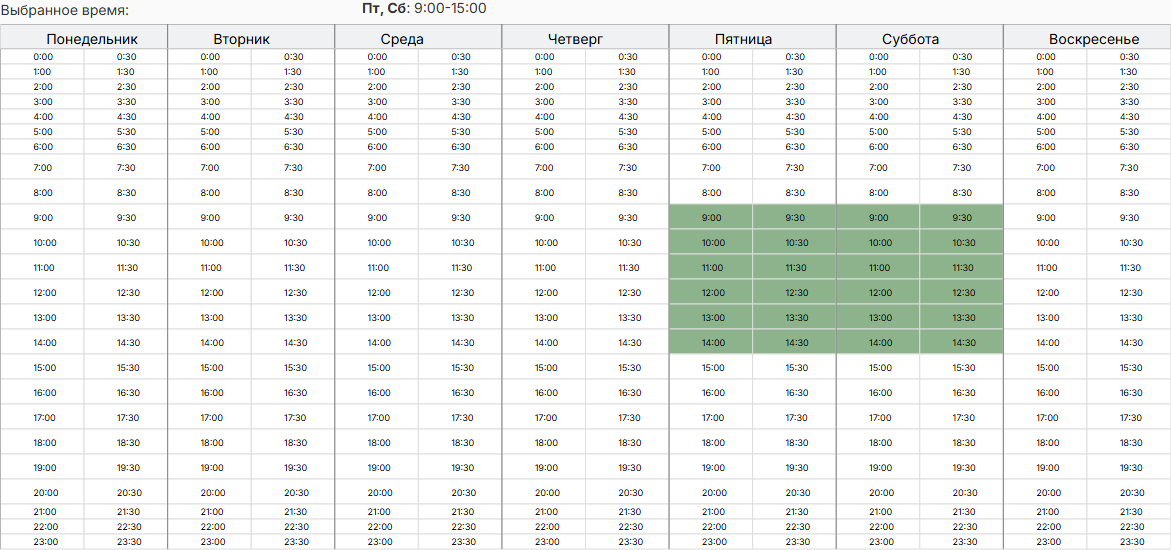The height and width of the screenshot is (550, 1171).
Task: Select Saturday 8:30 unselected time slot
Action: [962, 192]
